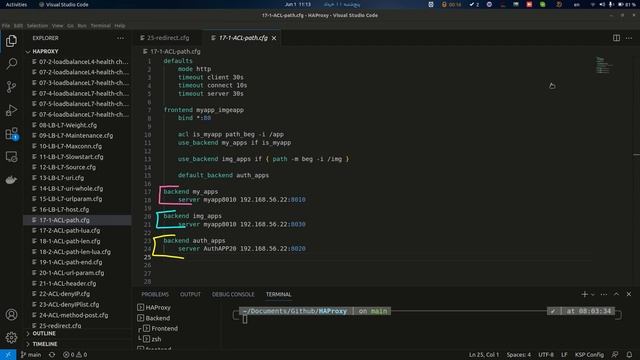
Task: Open 09-LB-L7-Maintenance.cfg file
Action: 76,136
